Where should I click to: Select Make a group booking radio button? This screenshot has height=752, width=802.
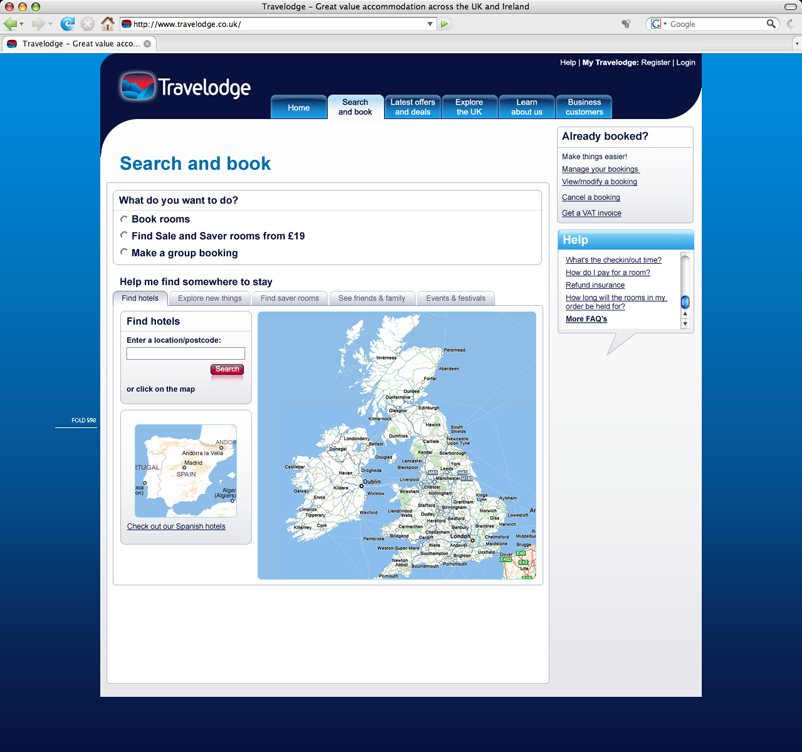[124, 253]
